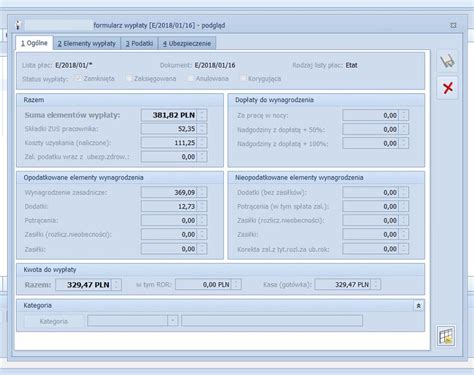Open the Ogólne tab
This screenshot has width=474, height=375.
click(x=34, y=43)
